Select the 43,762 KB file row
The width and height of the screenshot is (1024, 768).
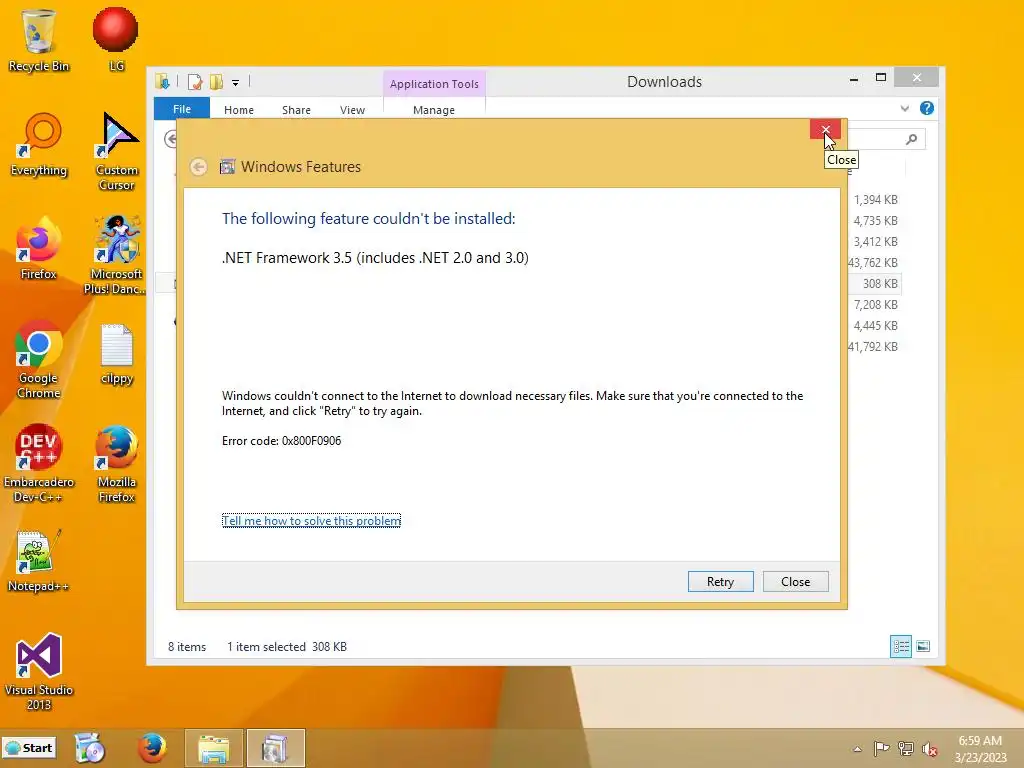(875, 263)
